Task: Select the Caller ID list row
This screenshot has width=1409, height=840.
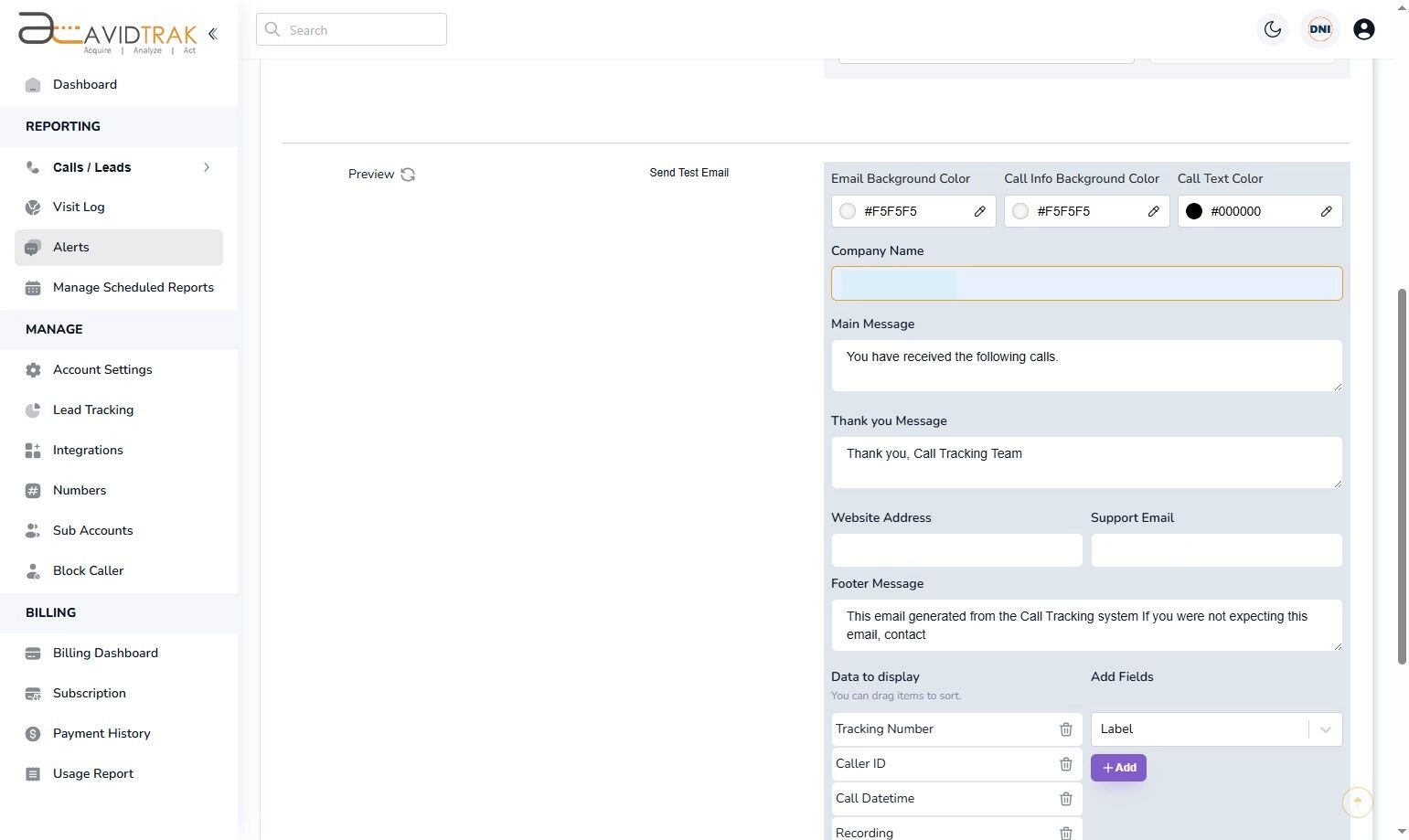Action: [x=956, y=764]
